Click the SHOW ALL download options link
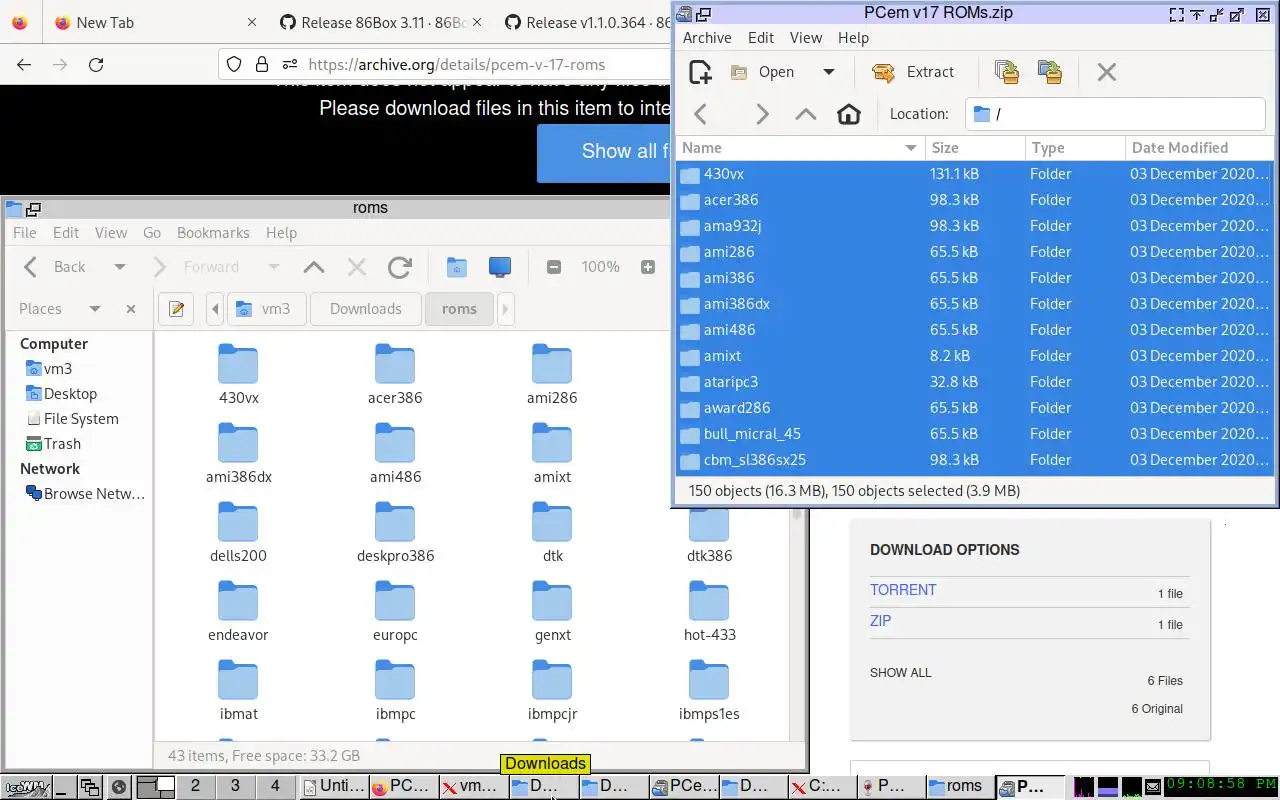Image resolution: width=1280 pixels, height=800 pixels. [900, 673]
